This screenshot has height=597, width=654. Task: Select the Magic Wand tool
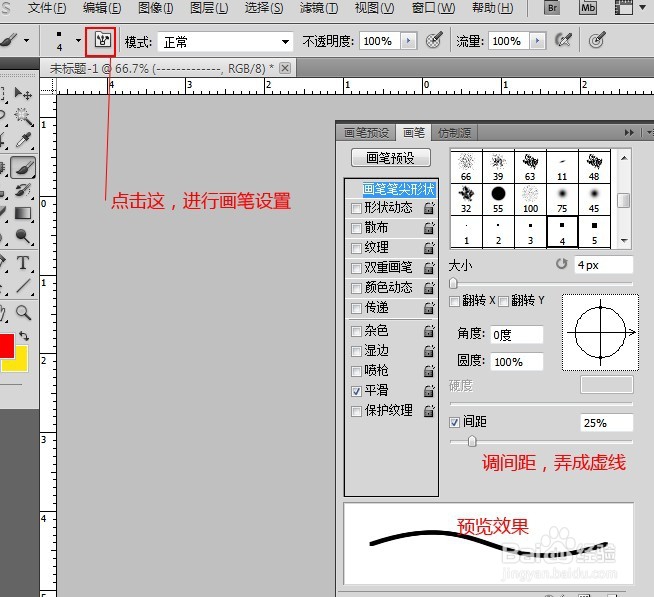(x=23, y=116)
